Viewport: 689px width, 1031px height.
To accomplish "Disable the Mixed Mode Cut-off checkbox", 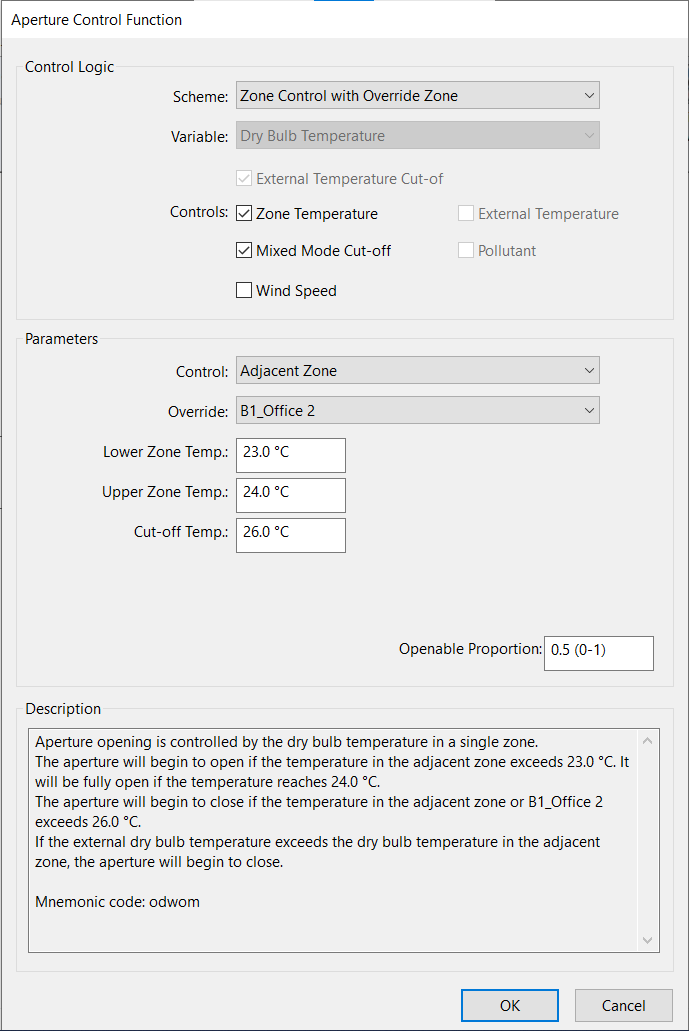I will coord(244,250).
